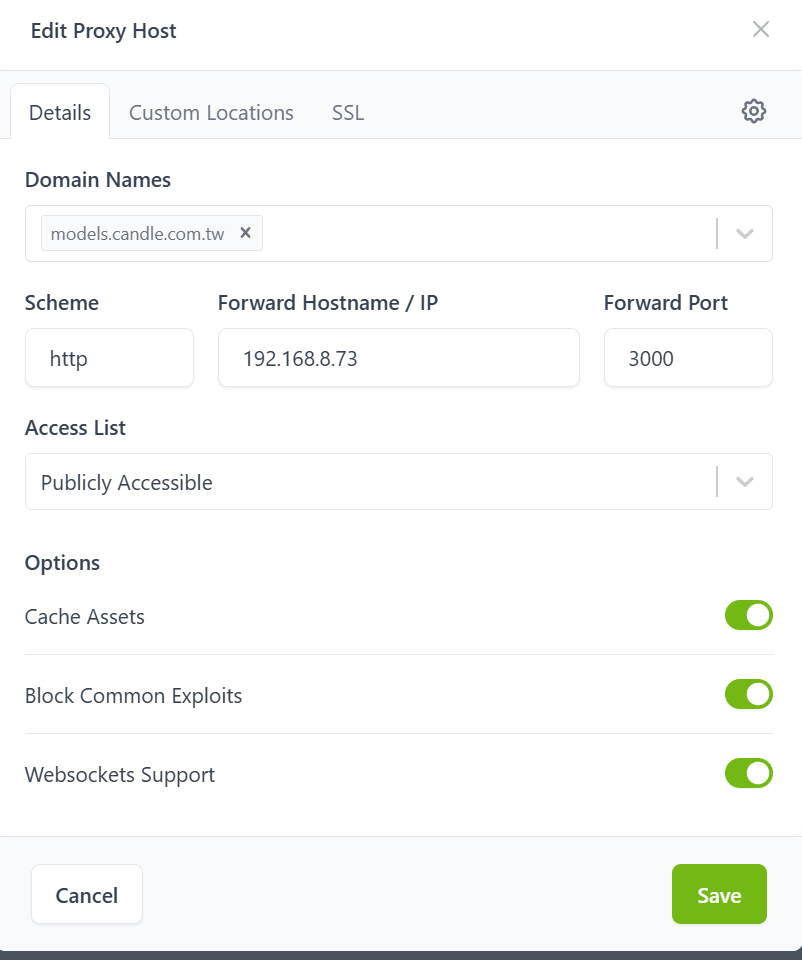Screen dimensions: 802x960
Task: Click the Forward Port field
Action: point(687,358)
